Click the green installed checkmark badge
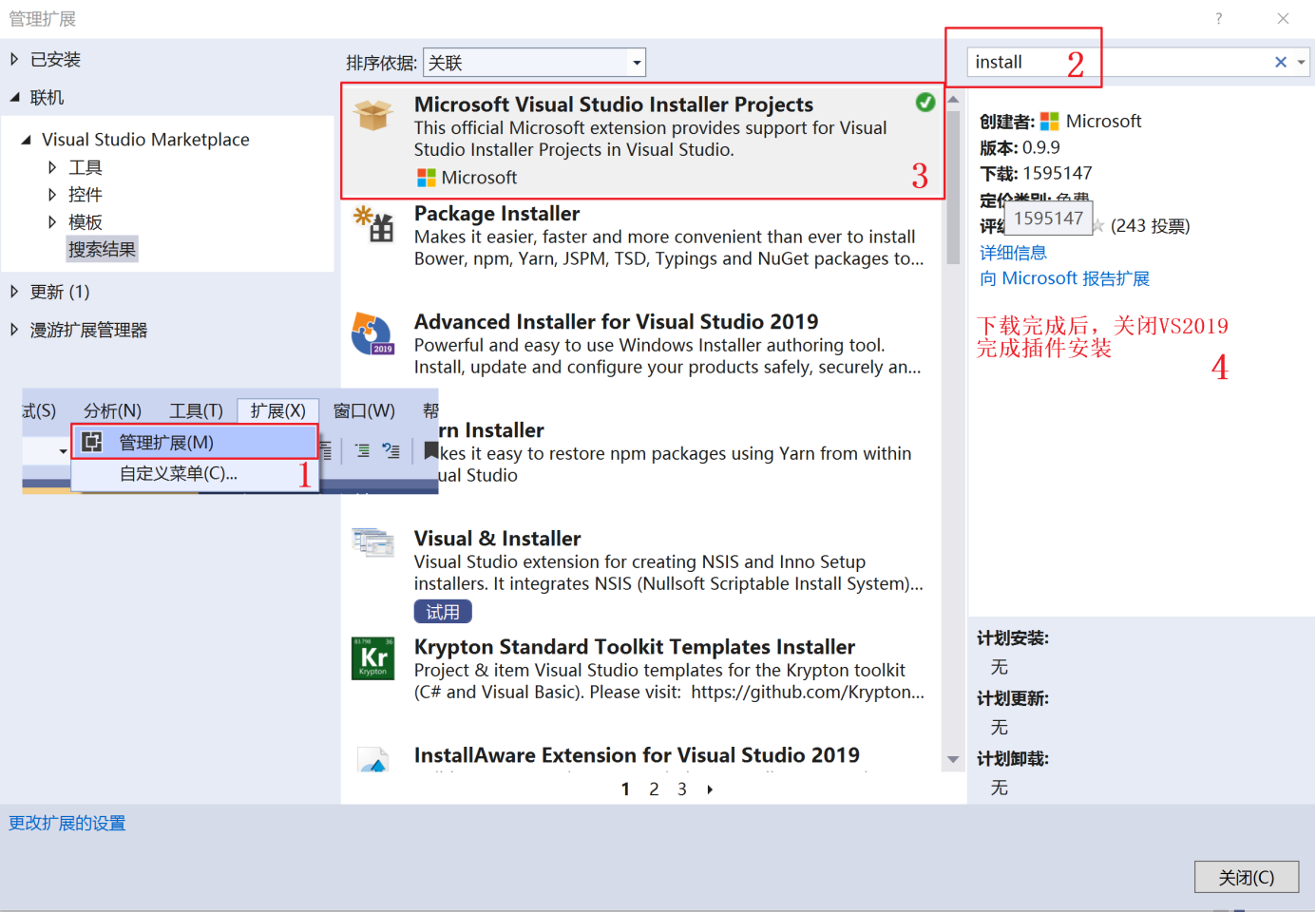1316x913 pixels. coord(925,103)
